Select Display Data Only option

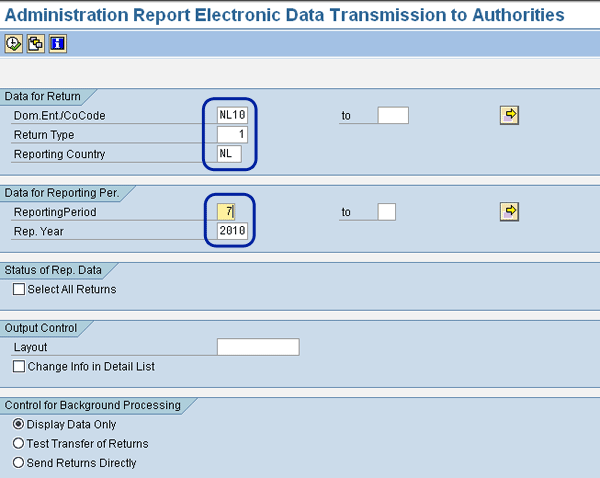[18, 424]
